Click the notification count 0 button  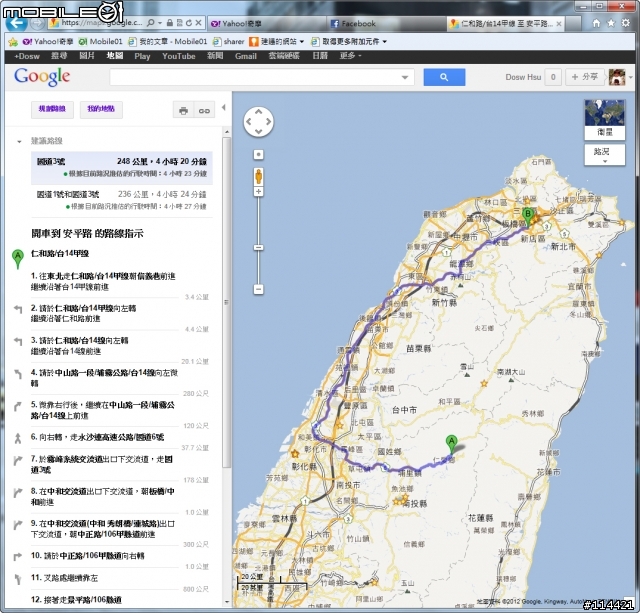[x=553, y=77]
